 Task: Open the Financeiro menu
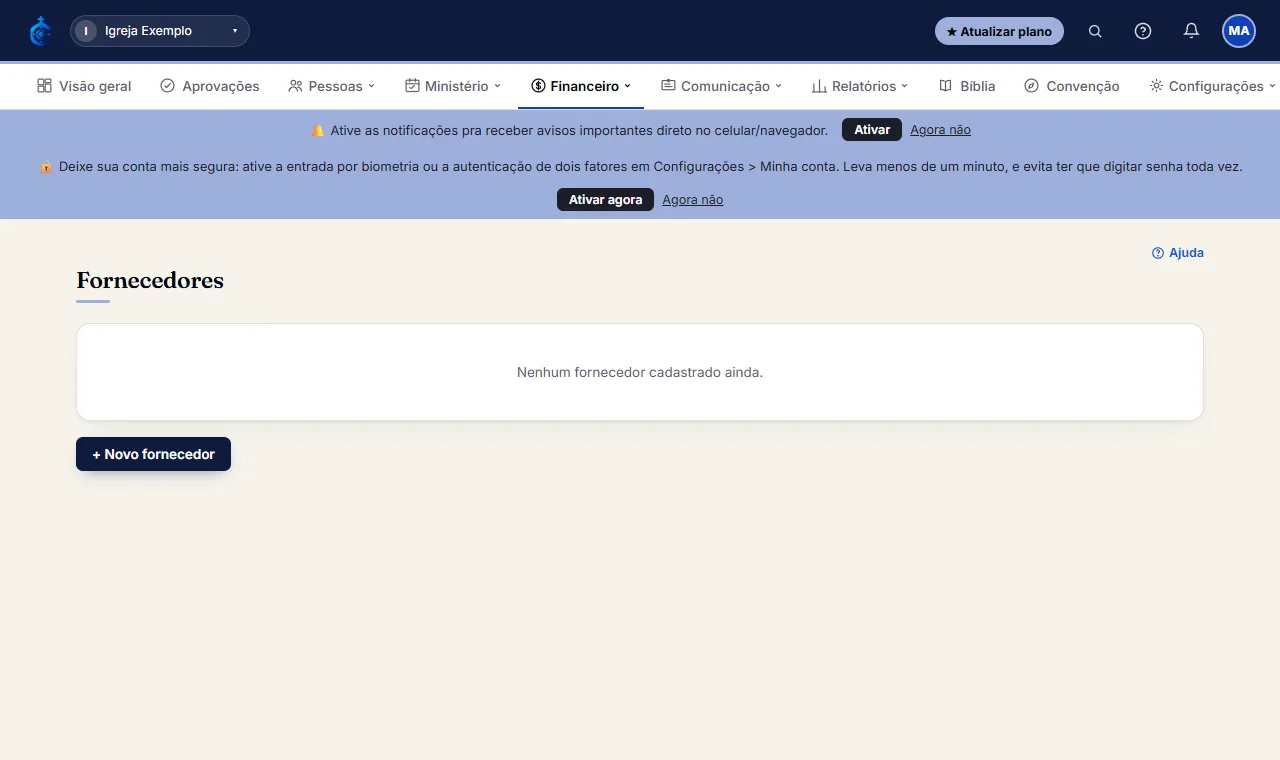[581, 86]
